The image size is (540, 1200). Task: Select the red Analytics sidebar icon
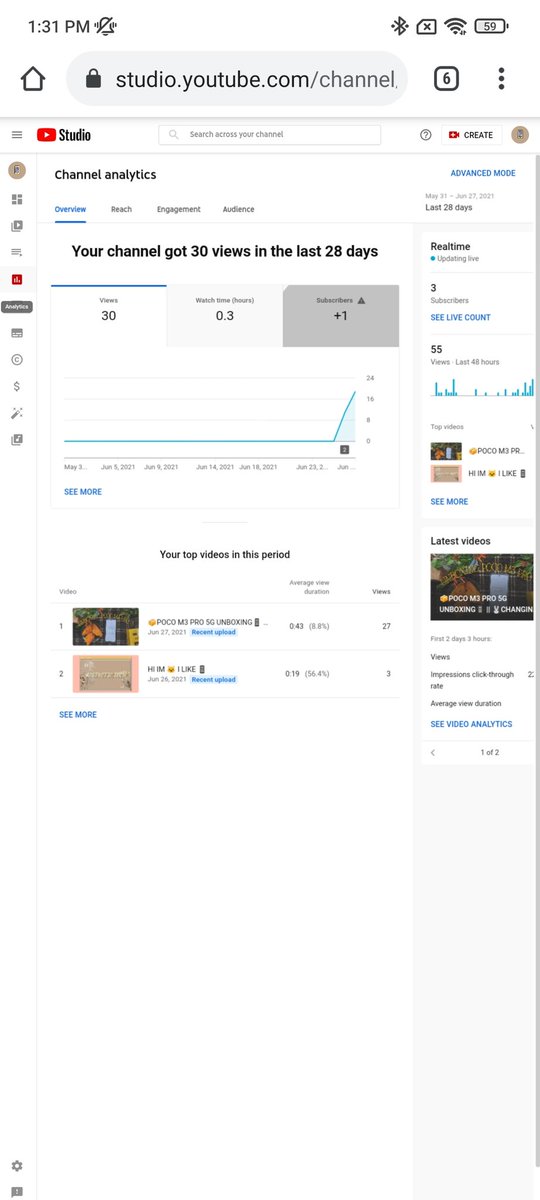click(x=17, y=279)
